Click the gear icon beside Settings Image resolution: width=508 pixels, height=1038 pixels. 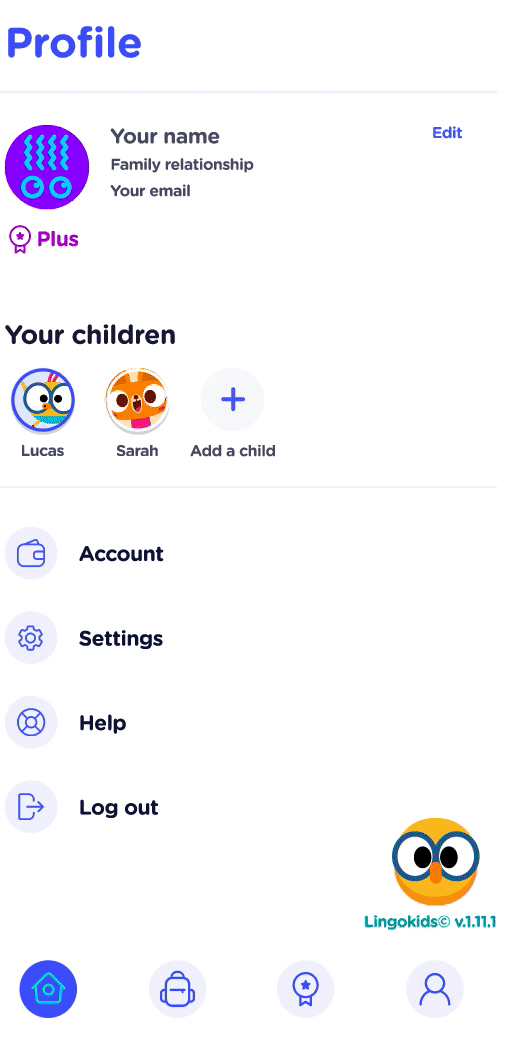(x=31, y=637)
